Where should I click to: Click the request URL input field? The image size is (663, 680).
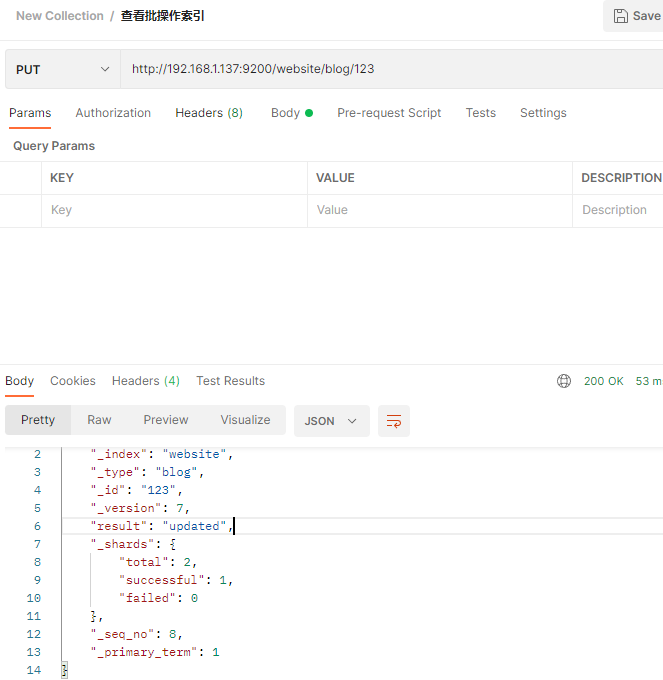pos(392,69)
